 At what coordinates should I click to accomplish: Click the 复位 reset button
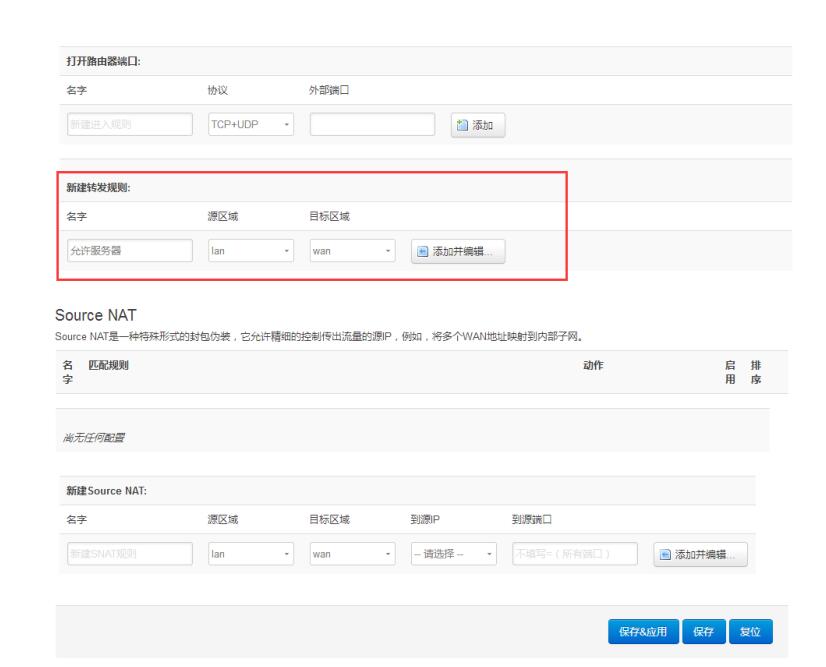[750, 632]
